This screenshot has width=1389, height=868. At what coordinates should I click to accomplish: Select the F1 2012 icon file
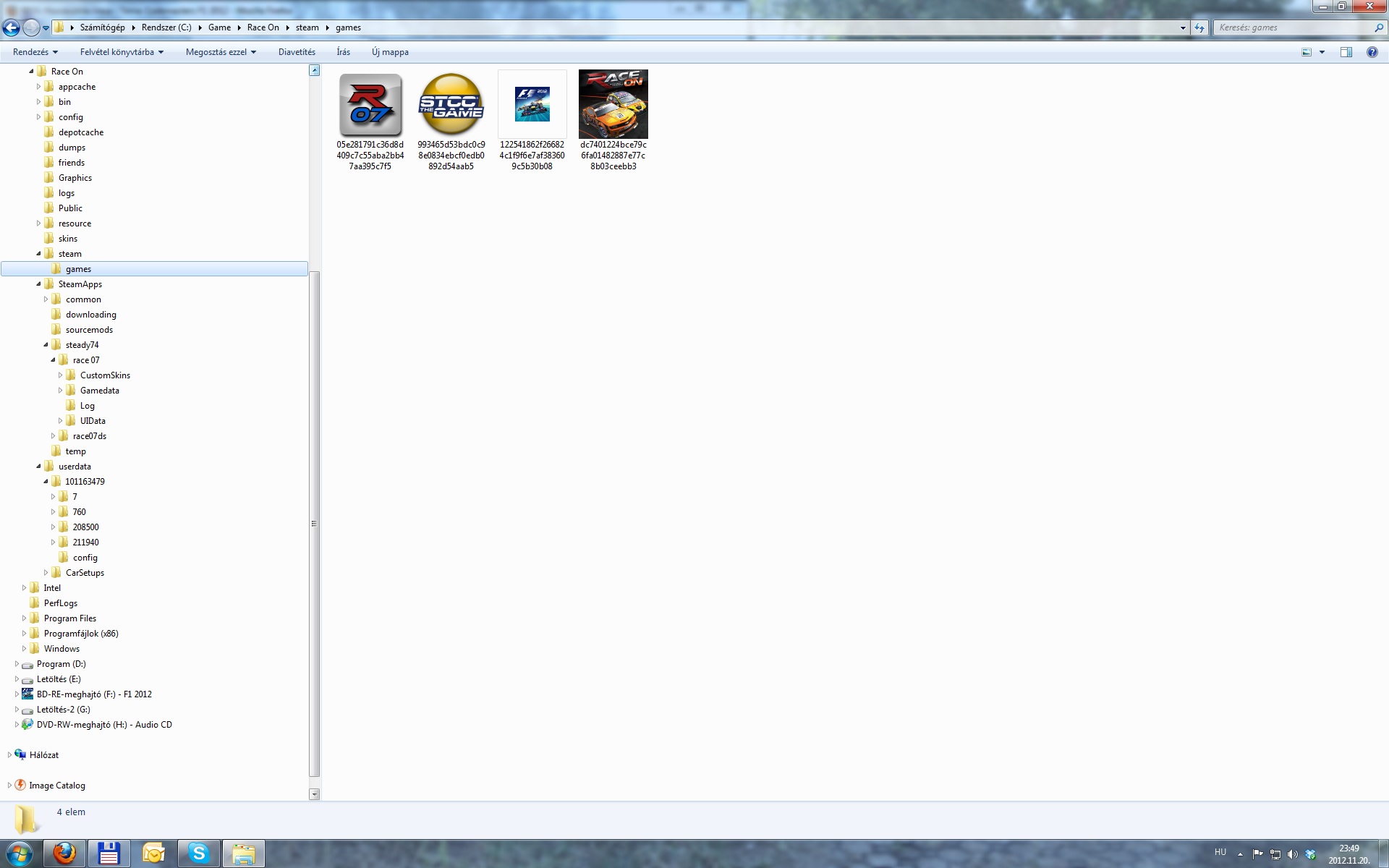point(532,121)
